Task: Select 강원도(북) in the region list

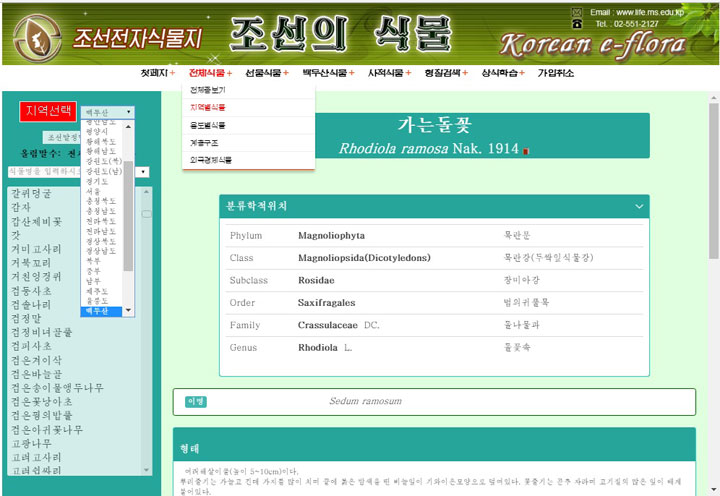Action: [x=104, y=161]
